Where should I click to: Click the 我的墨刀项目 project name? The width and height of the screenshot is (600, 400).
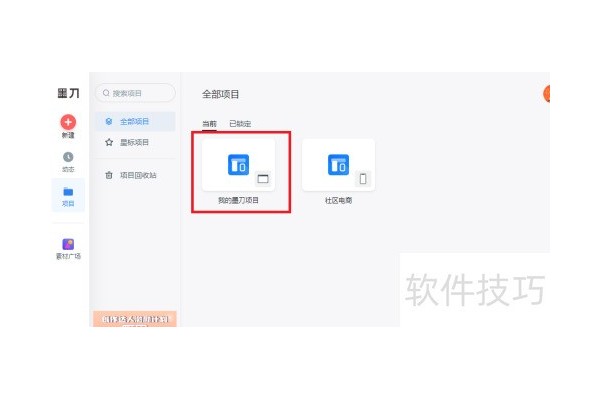[x=238, y=200]
